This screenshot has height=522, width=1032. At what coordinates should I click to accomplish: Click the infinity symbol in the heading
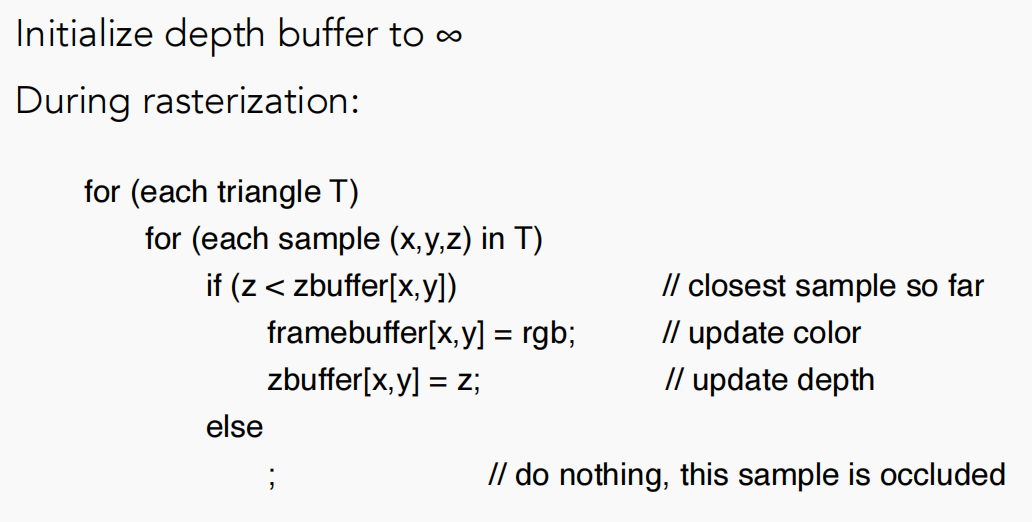pos(449,36)
